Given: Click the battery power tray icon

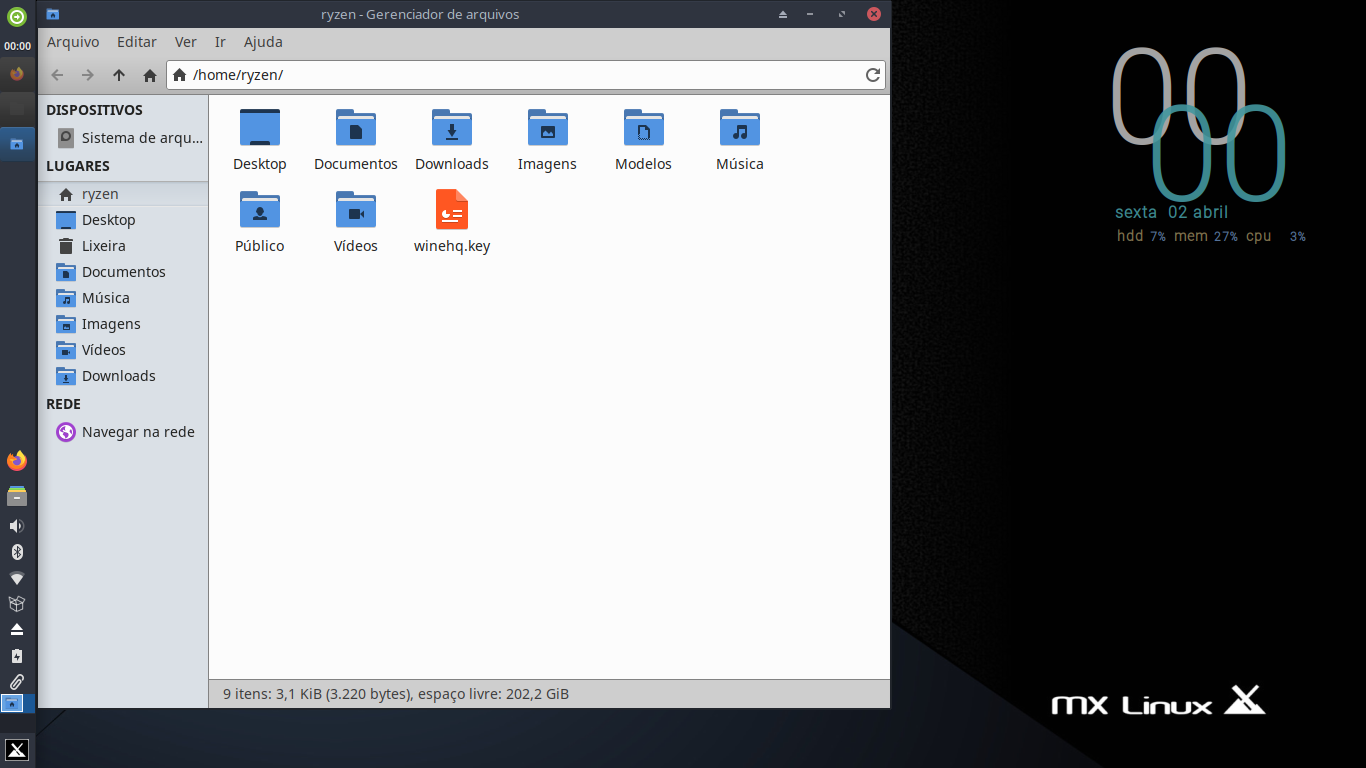Looking at the screenshot, I should pyautogui.click(x=16, y=656).
